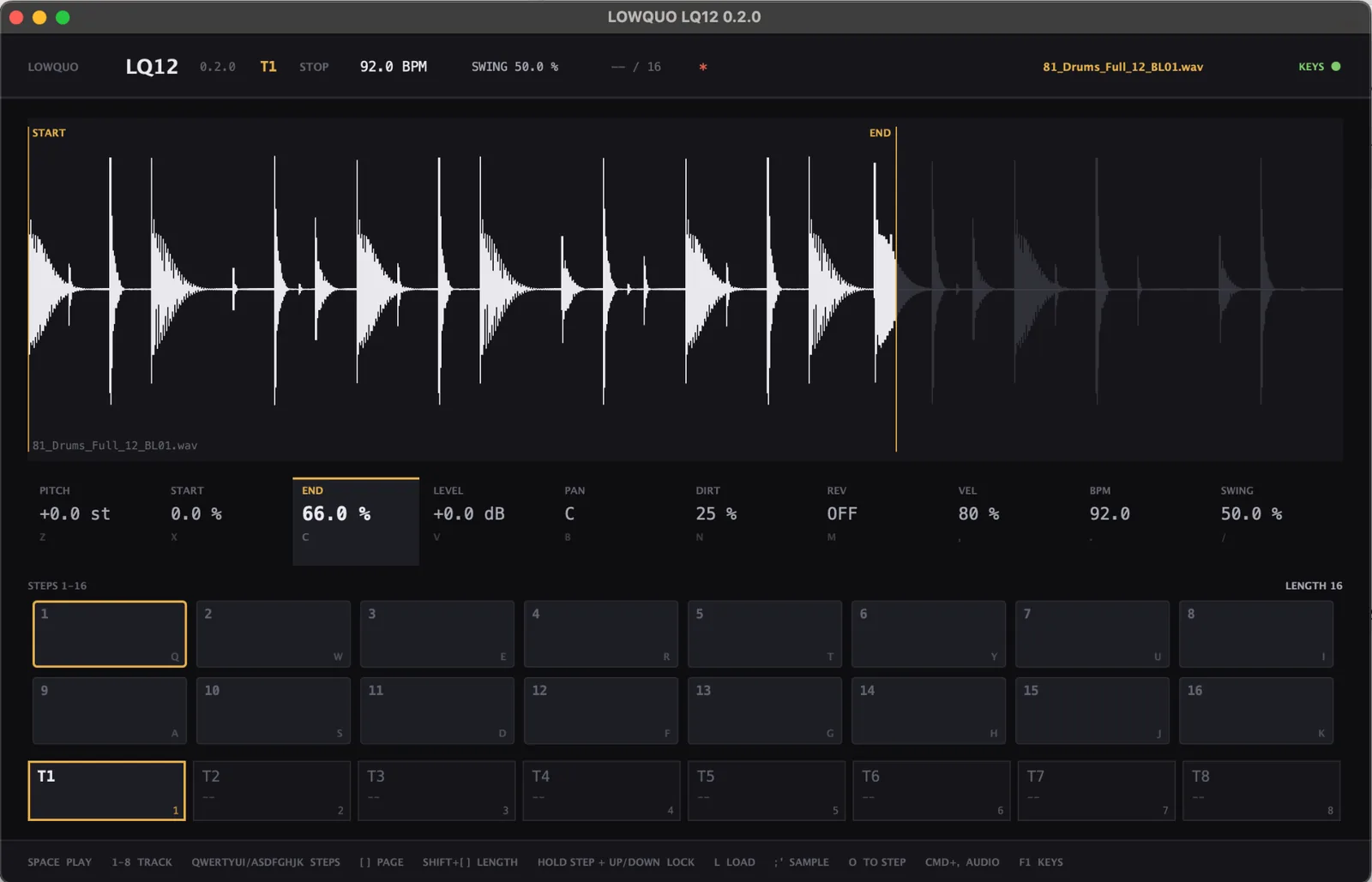Click the SWING 50.0 % header readout
Screen dimensions: 1372x882
(x=514, y=67)
